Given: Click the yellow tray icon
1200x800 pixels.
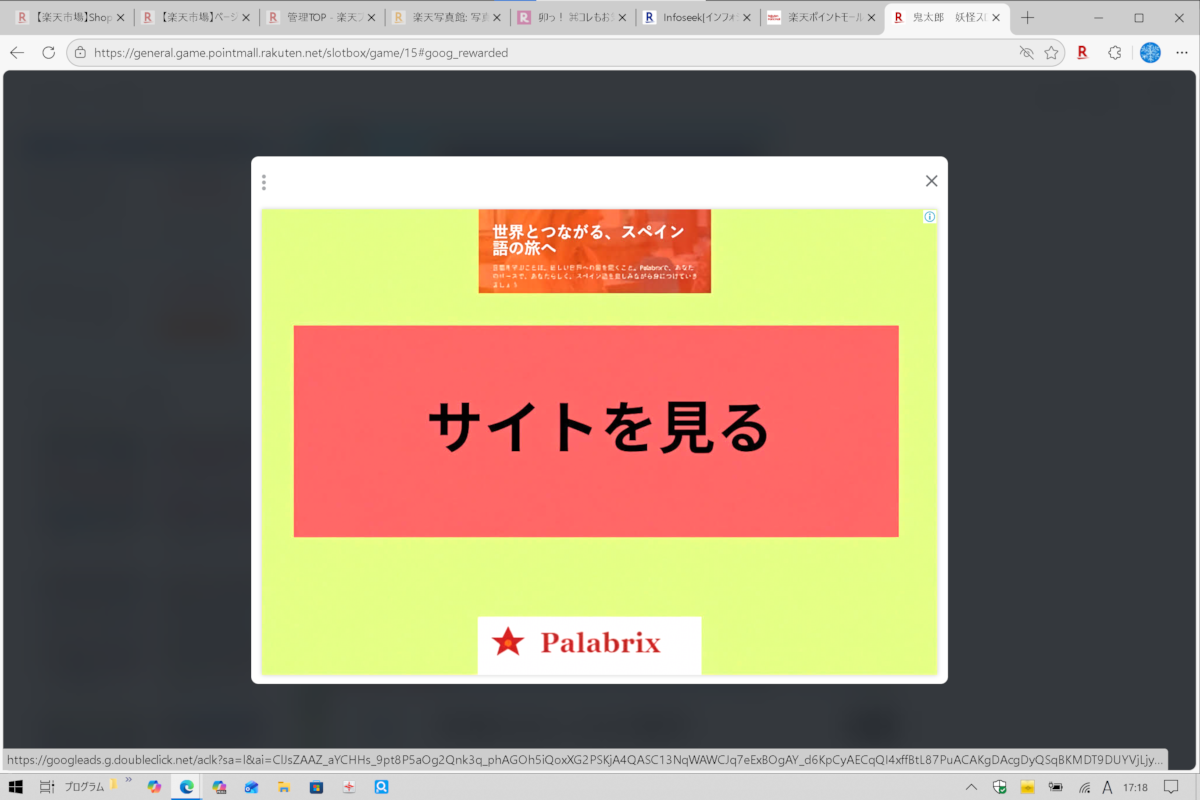Looking at the screenshot, I should click(x=1027, y=787).
